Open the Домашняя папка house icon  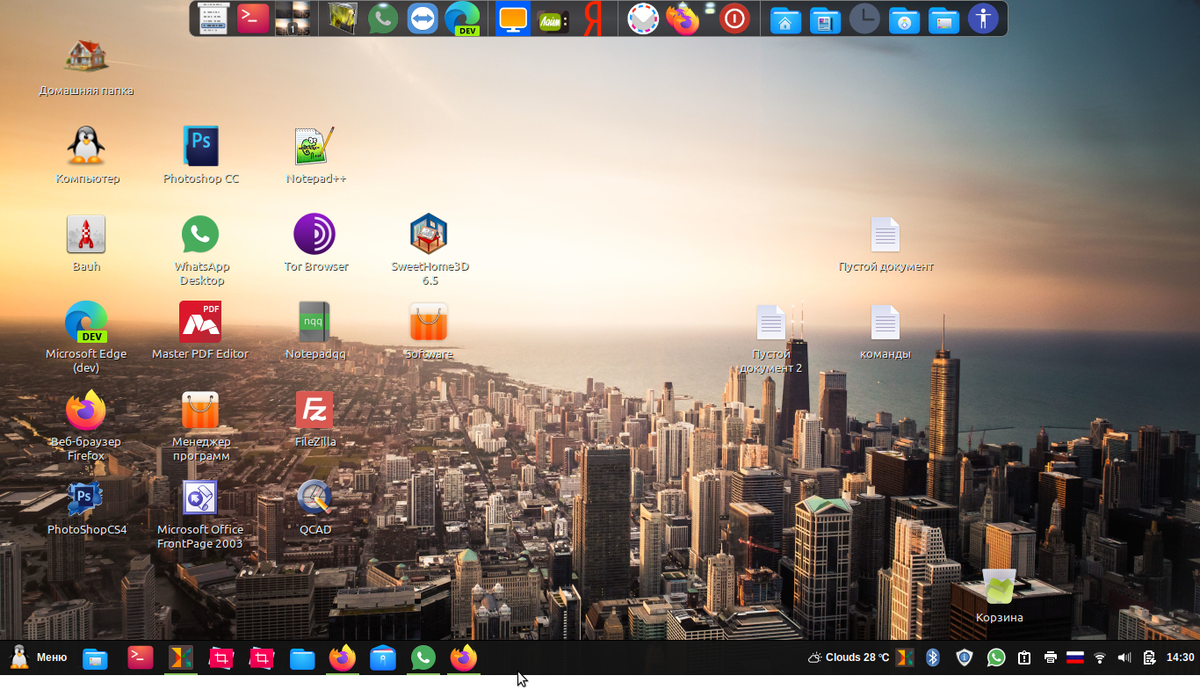(x=86, y=56)
